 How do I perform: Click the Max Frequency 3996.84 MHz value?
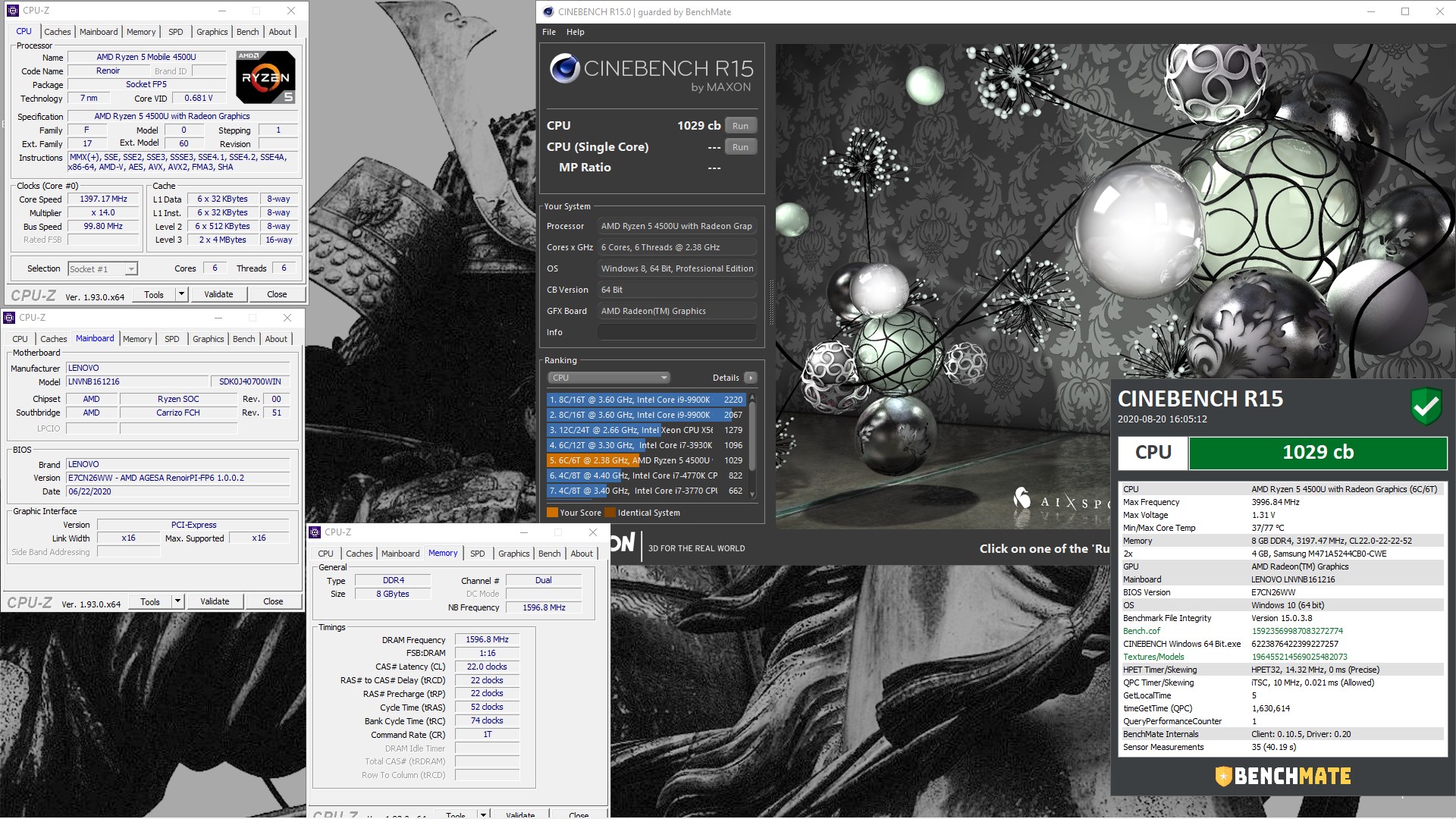click(x=1276, y=502)
